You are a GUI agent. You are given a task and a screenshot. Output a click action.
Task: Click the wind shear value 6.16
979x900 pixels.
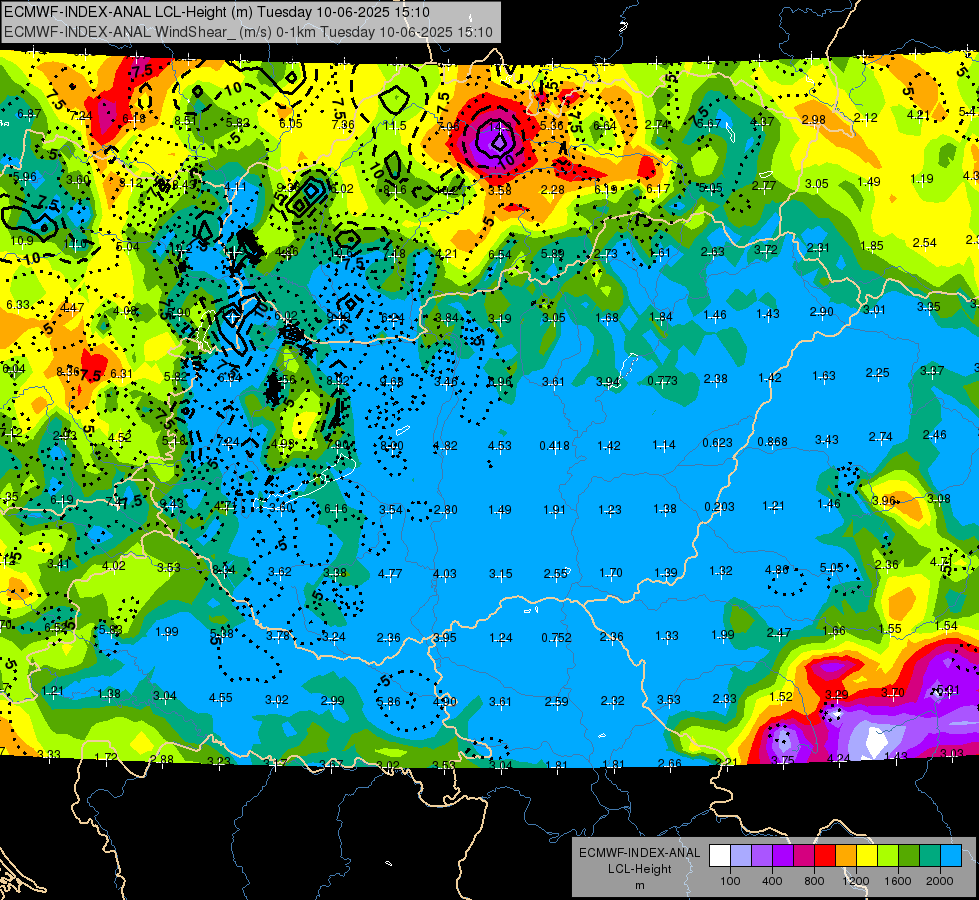coord(335,509)
